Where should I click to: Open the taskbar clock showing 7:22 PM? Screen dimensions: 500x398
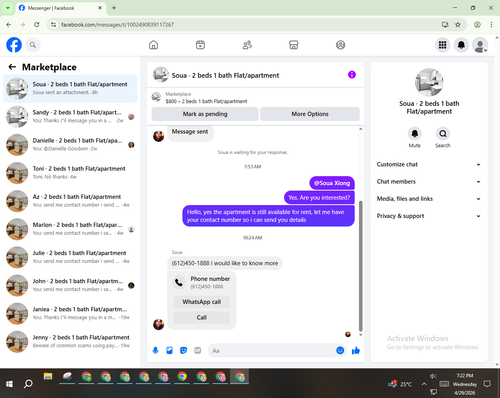465,384
